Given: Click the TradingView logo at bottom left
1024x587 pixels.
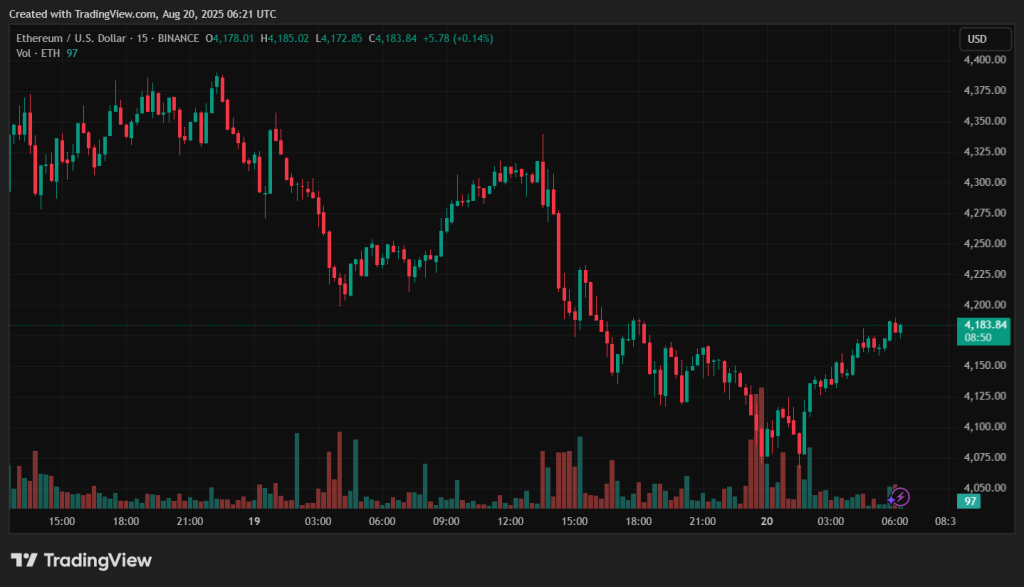Looking at the screenshot, I should point(26,561).
